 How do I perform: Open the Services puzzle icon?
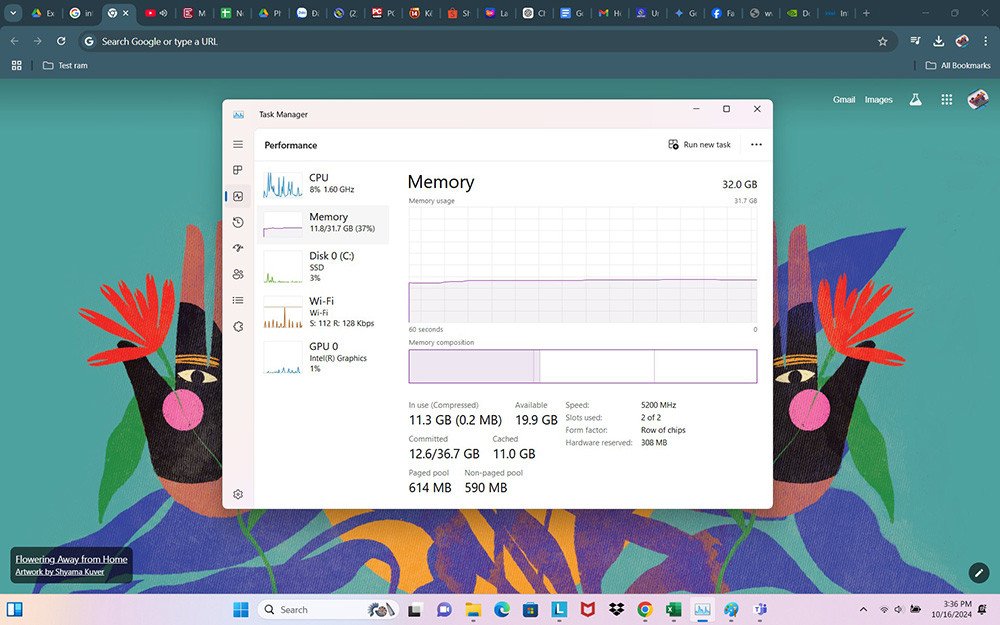click(238, 326)
